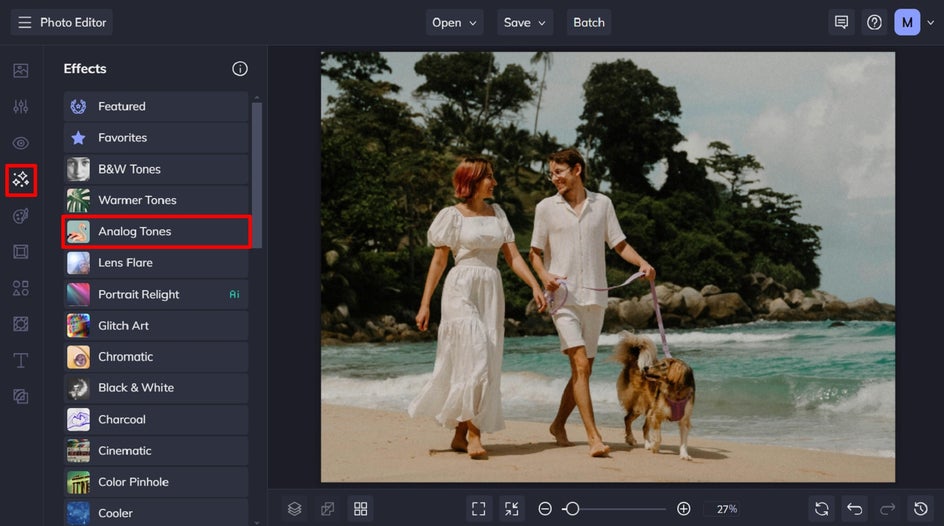Click the Frames icon in sidebar
The height and width of the screenshot is (526, 944).
[21, 252]
